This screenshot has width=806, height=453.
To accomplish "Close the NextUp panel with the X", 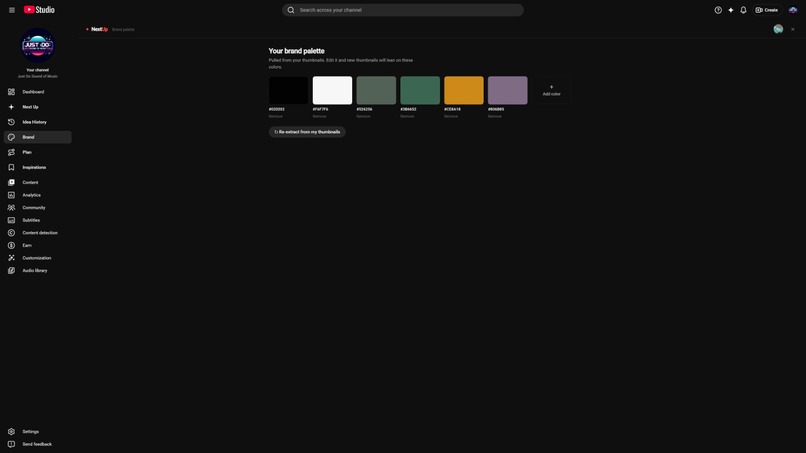I will (x=793, y=29).
